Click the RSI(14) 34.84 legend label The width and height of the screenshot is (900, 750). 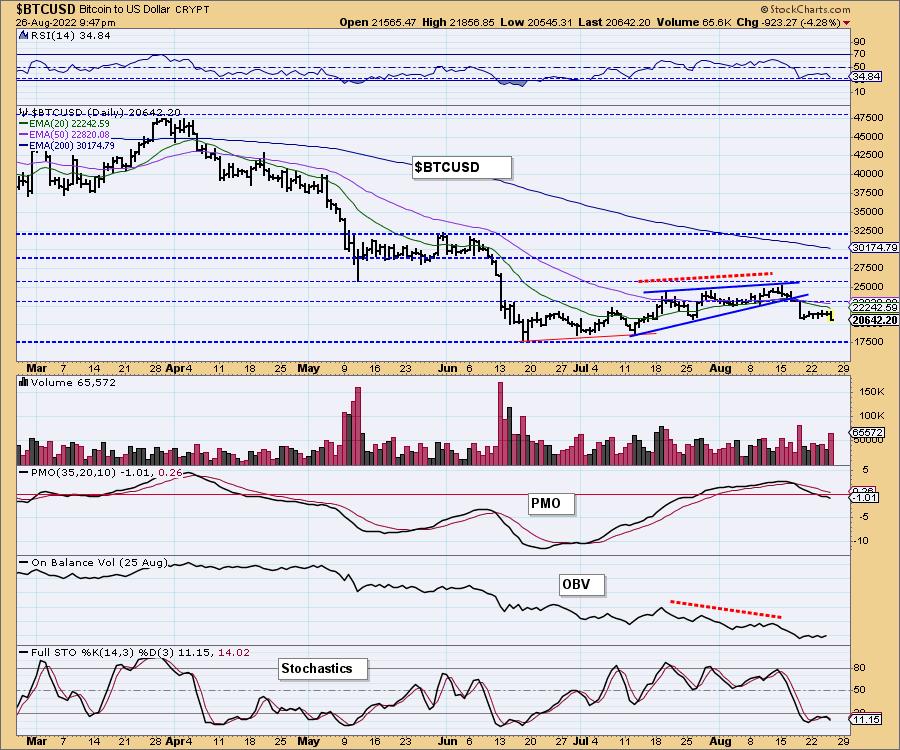pyautogui.click(x=69, y=35)
